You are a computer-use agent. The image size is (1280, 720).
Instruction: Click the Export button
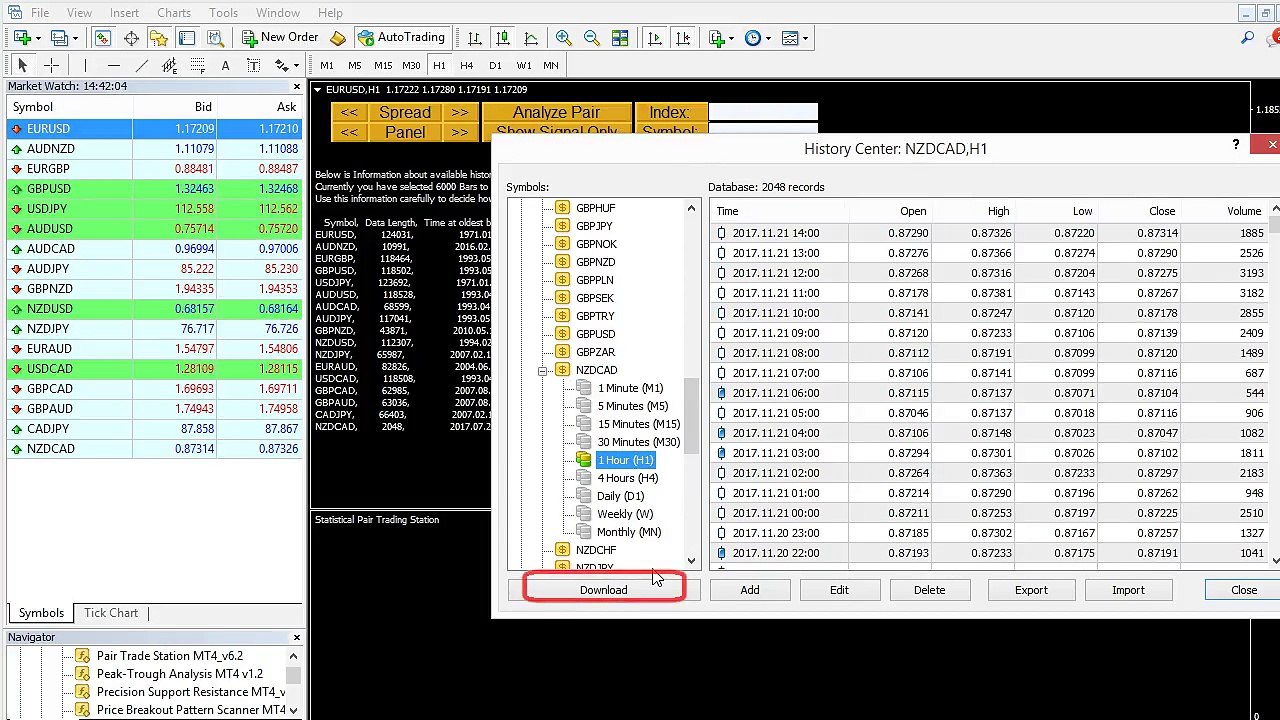1031,590
